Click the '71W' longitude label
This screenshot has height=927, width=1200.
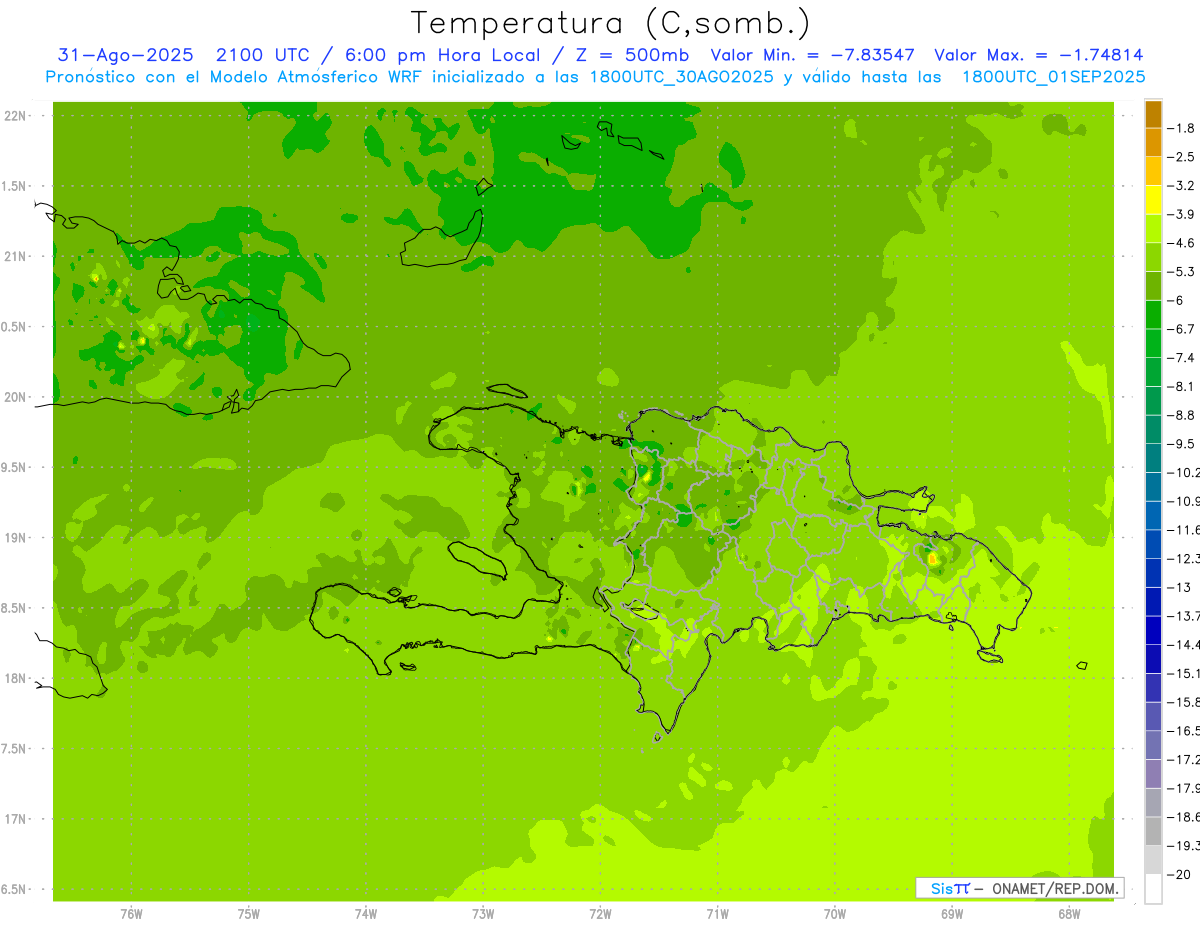(717, 914)
